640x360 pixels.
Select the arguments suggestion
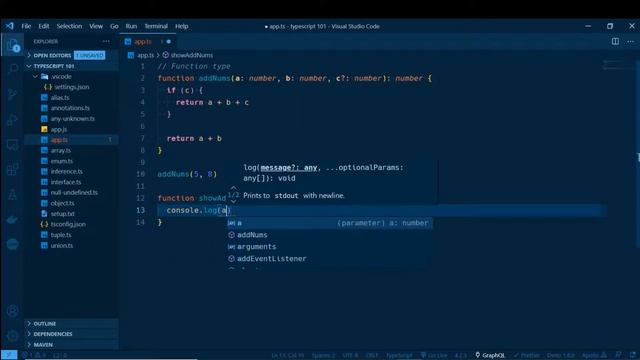coord(330,247)
